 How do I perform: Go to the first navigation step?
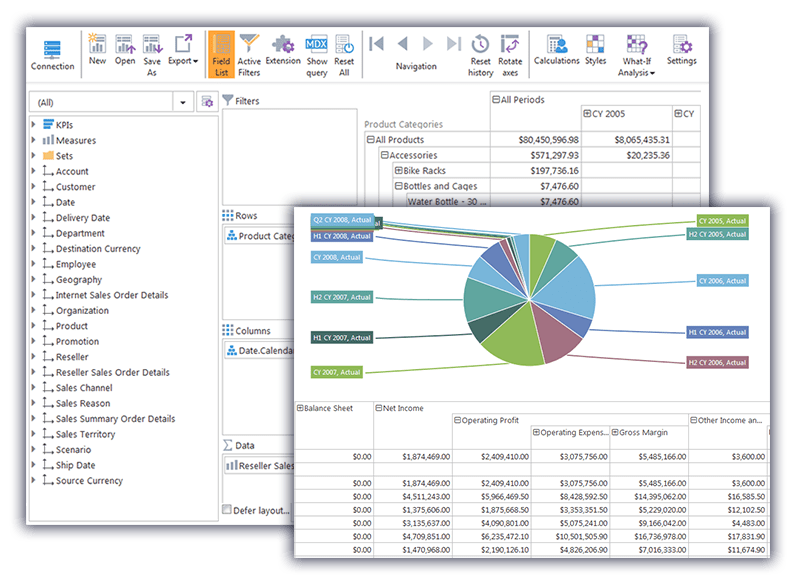(x=377, y=44)
